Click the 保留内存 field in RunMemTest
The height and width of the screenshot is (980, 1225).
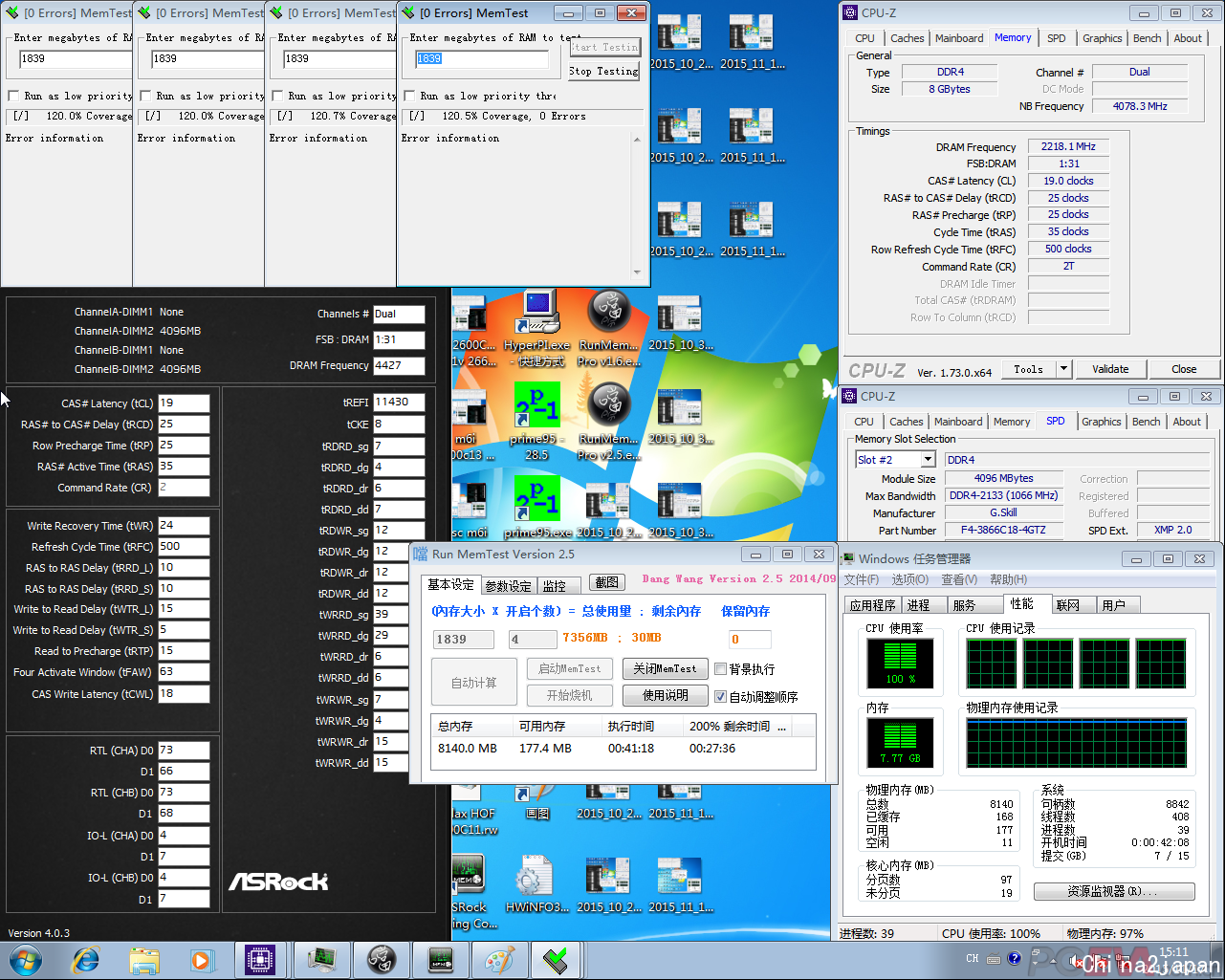pyautogui.click(x=750, y=639)
